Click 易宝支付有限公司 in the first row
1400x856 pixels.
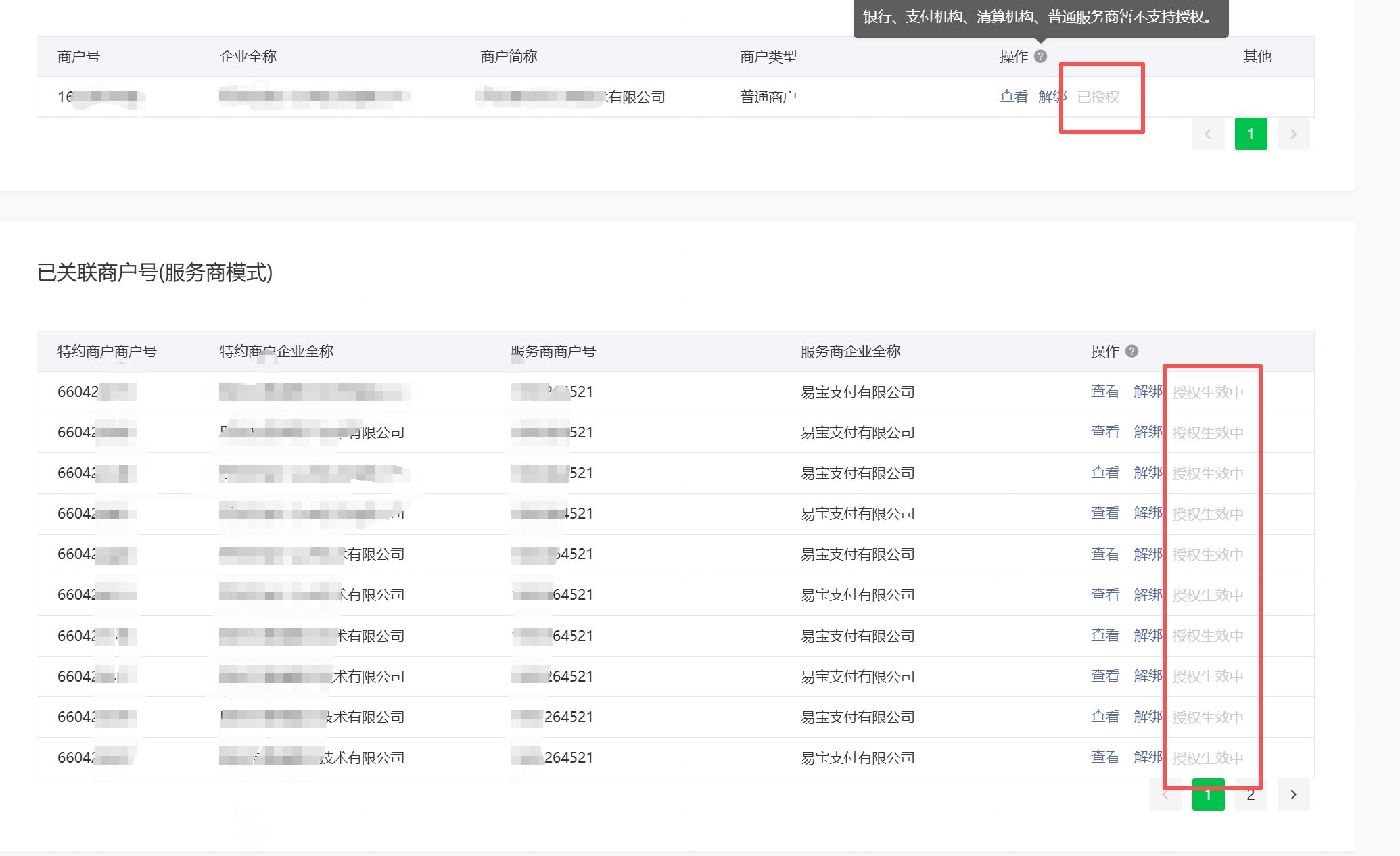coord(857,392)
